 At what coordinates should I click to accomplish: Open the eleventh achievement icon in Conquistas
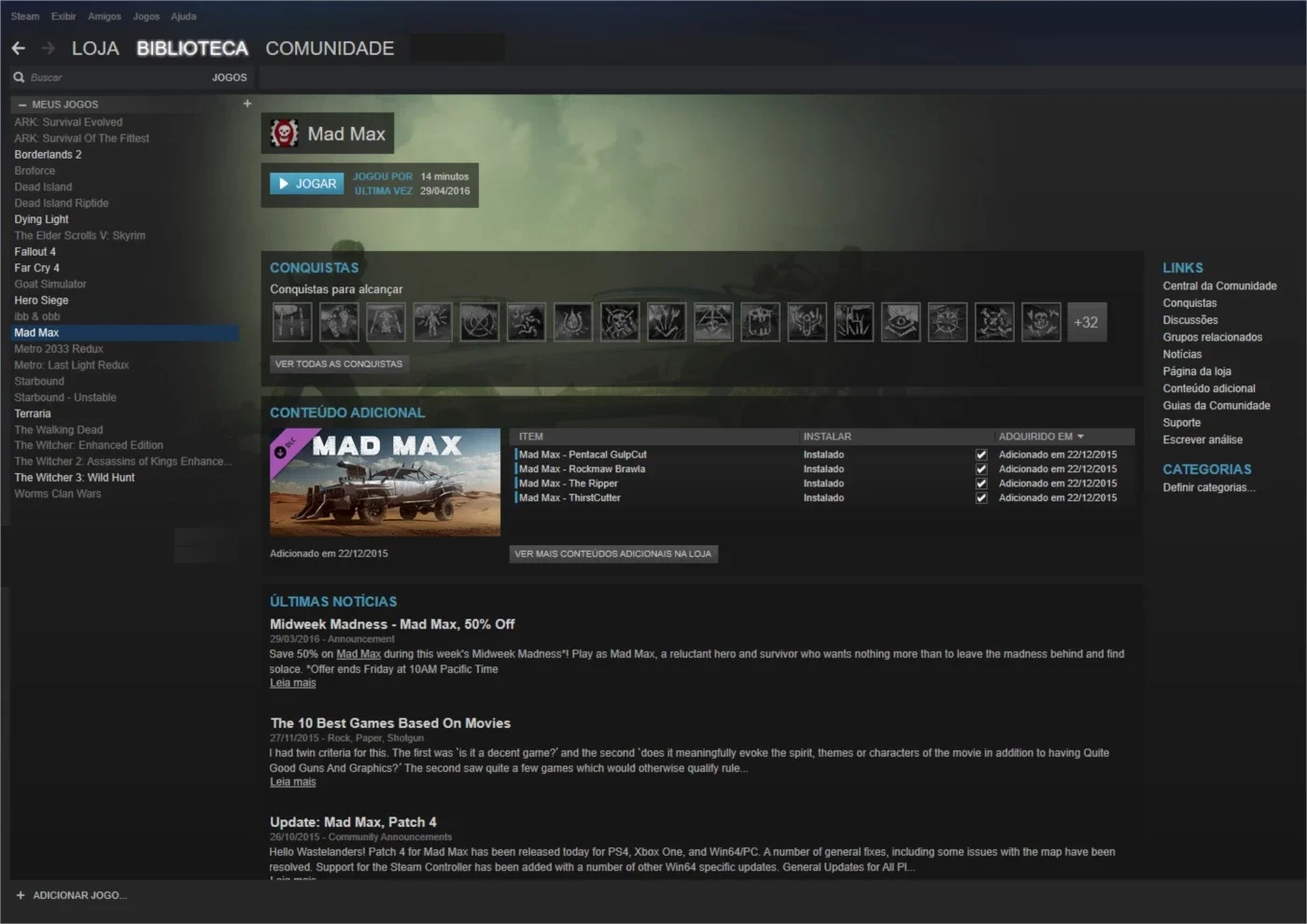(760, 322)
